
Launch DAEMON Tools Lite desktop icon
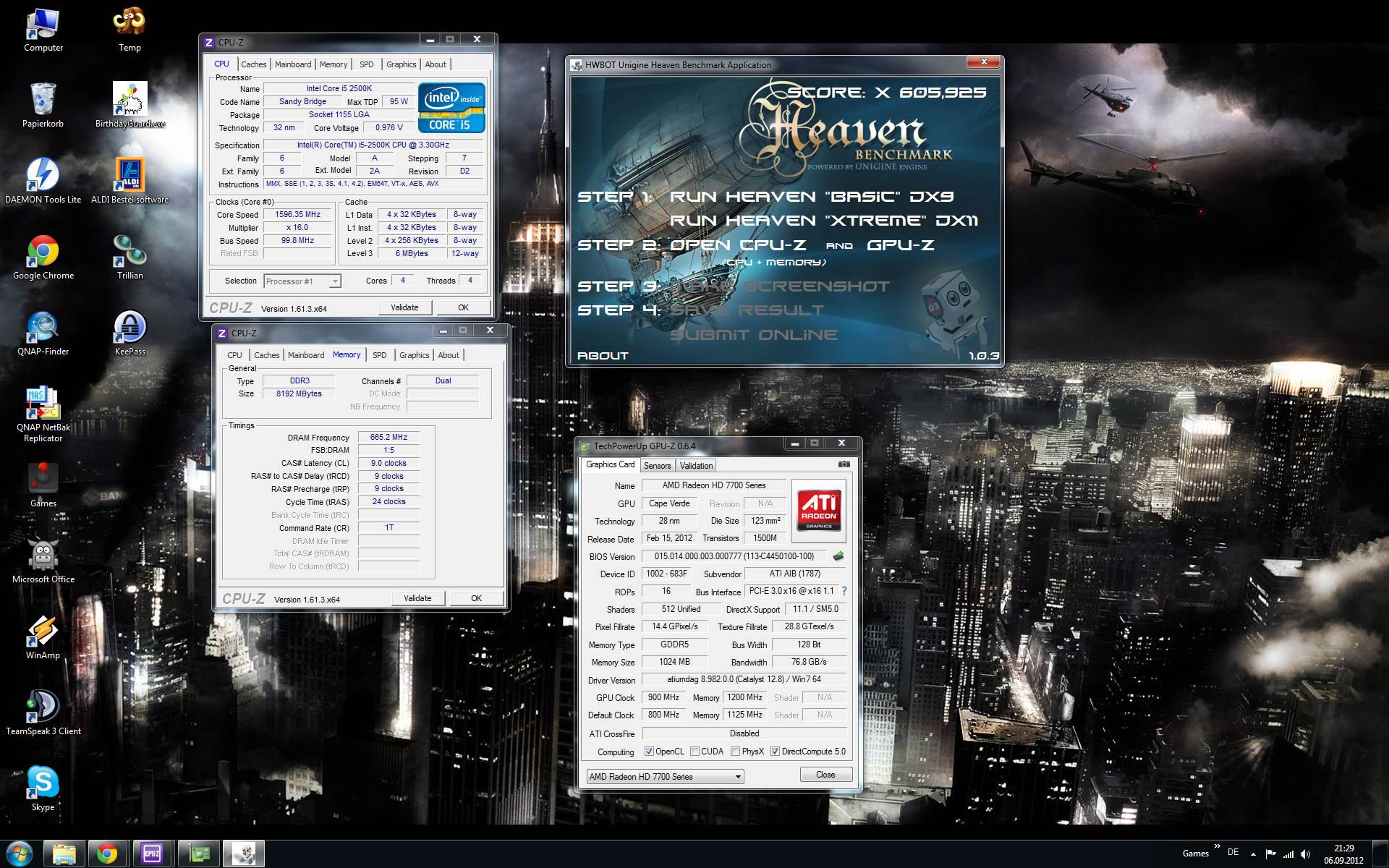(x=43, y=182)
